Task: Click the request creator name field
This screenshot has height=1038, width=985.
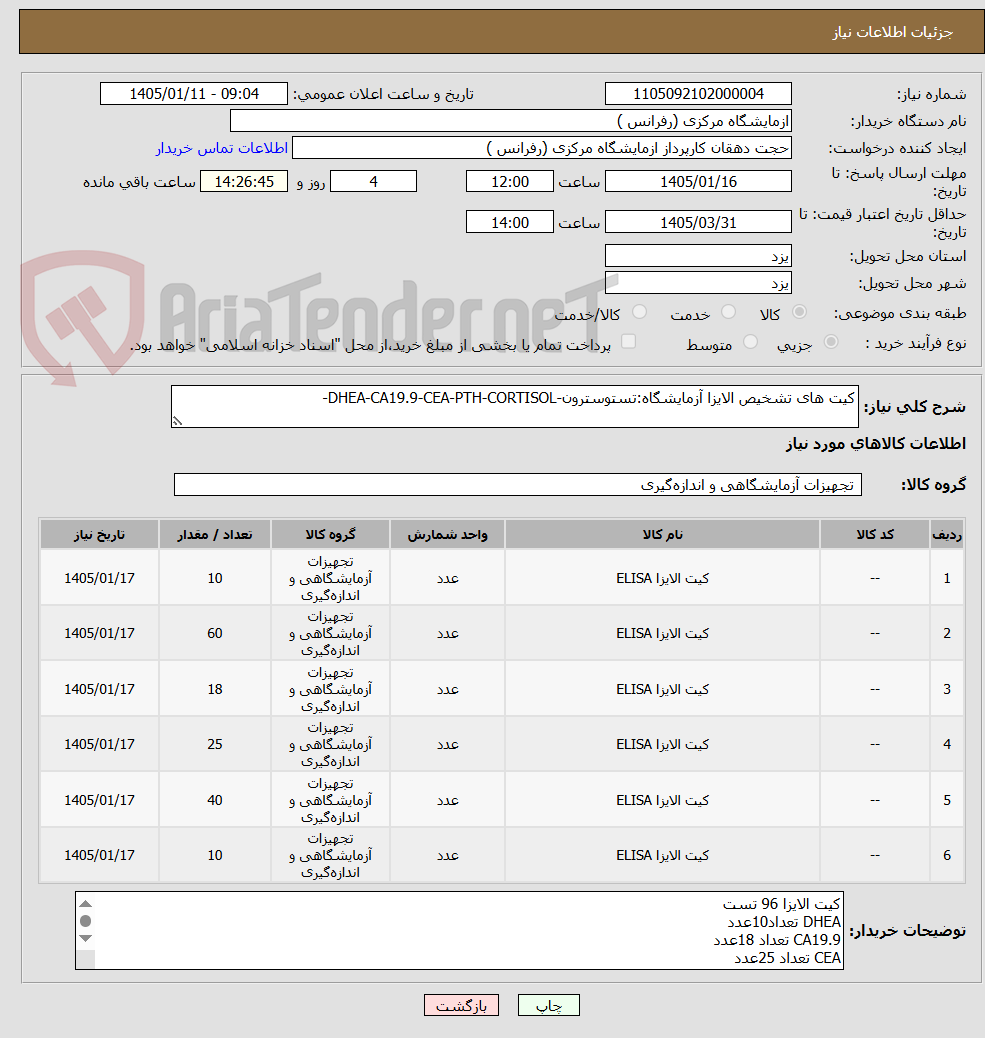Action: pyautogui.click(x=541, y=148)
